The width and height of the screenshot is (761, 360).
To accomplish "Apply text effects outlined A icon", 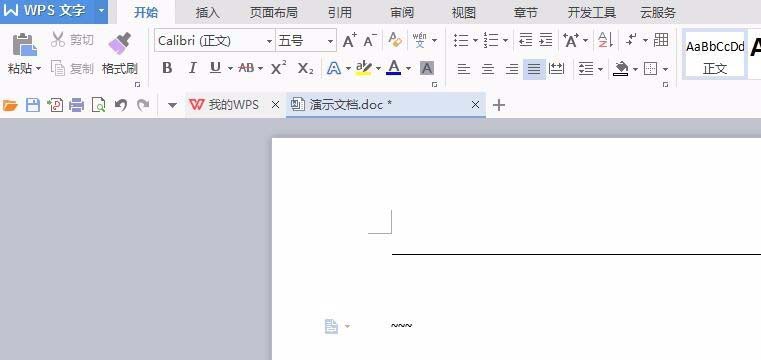I will point(334,68).
